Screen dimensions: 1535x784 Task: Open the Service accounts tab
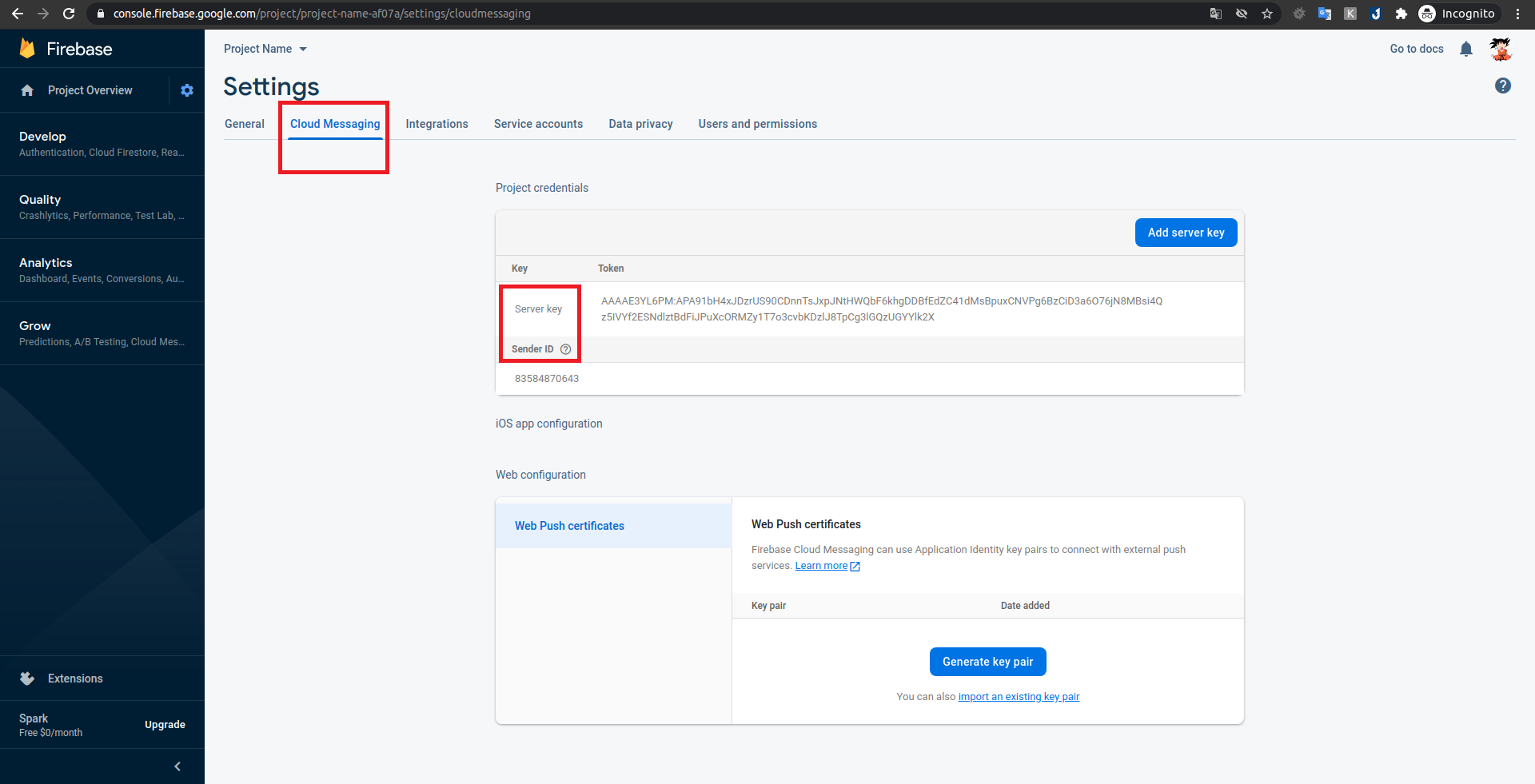point(538,124)
